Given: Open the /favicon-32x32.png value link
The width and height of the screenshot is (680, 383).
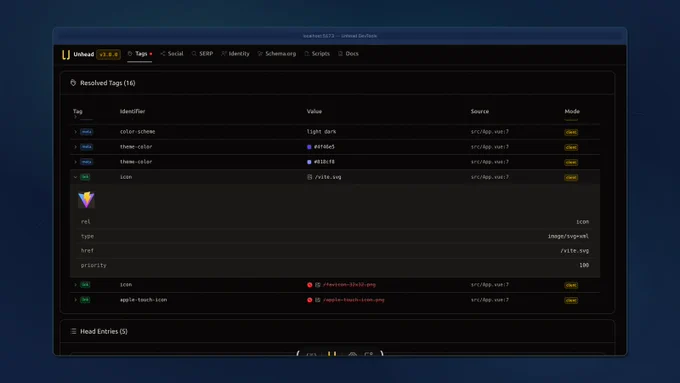Looking at the screenshot, I should [x=350, y=285].
